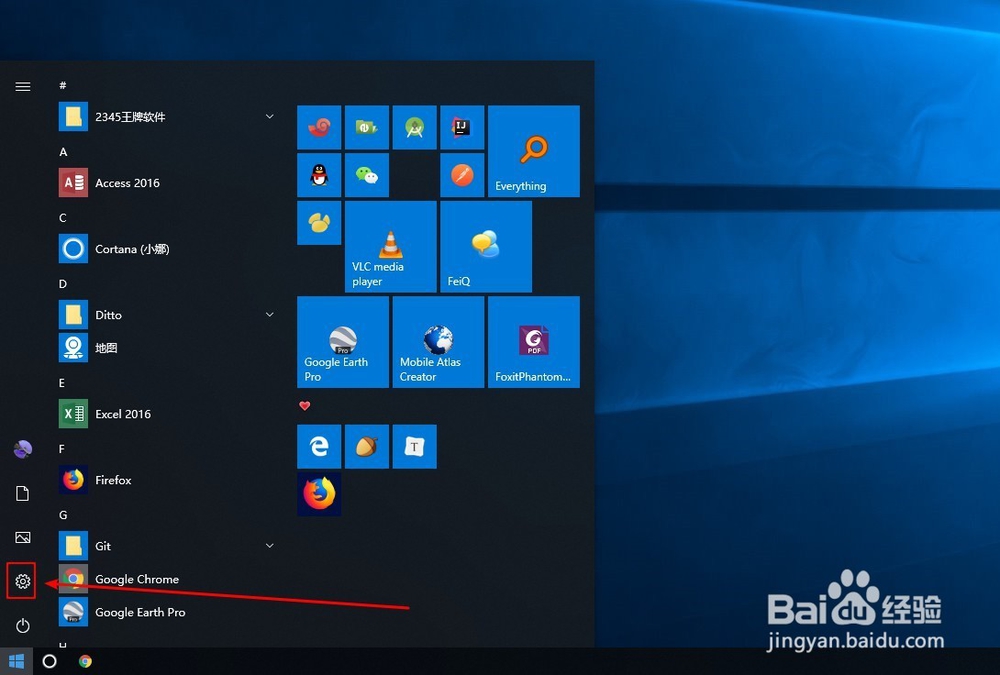The width and height of the screenshot is (1000, 675).
Task: Launch Excel 2016 from the app list
Action: (x=168, y=413)
